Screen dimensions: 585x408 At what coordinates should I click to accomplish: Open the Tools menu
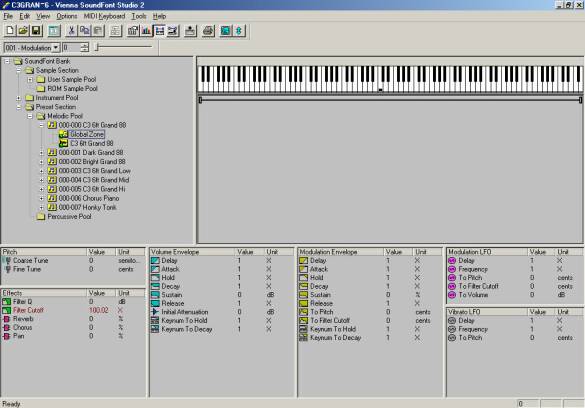pyautogui.click(x=139, y=16)
